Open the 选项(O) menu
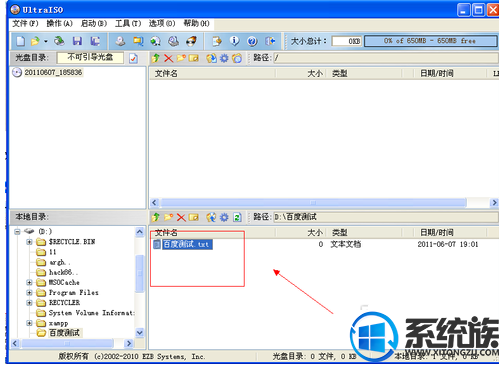This screenshot has width=499, height=365. pos(162,23)
